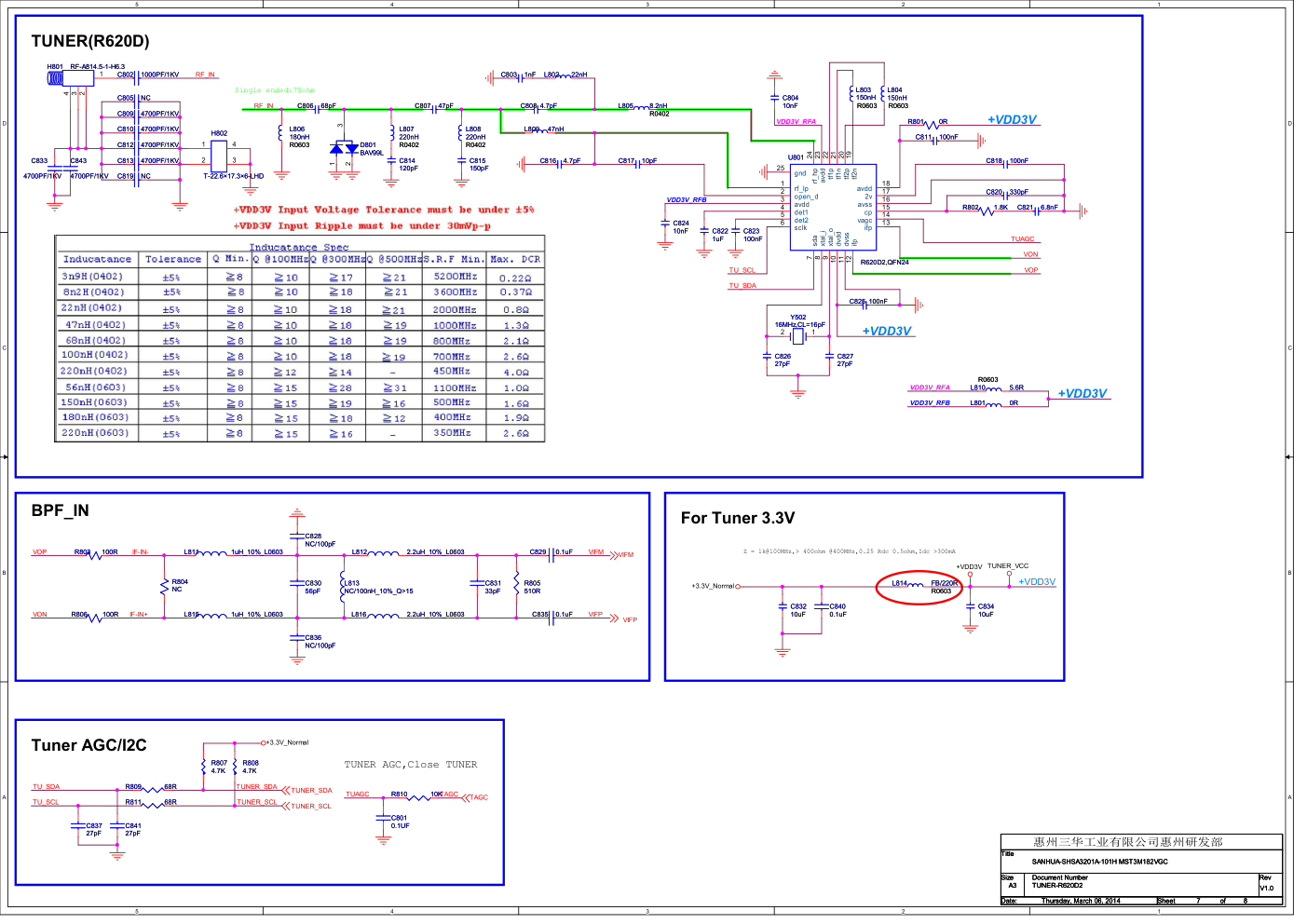Click the R807 4.7K pull-up resistor
Image resolution: width=1307 pixels, height=924 pixels.
(x=204, y=767)
